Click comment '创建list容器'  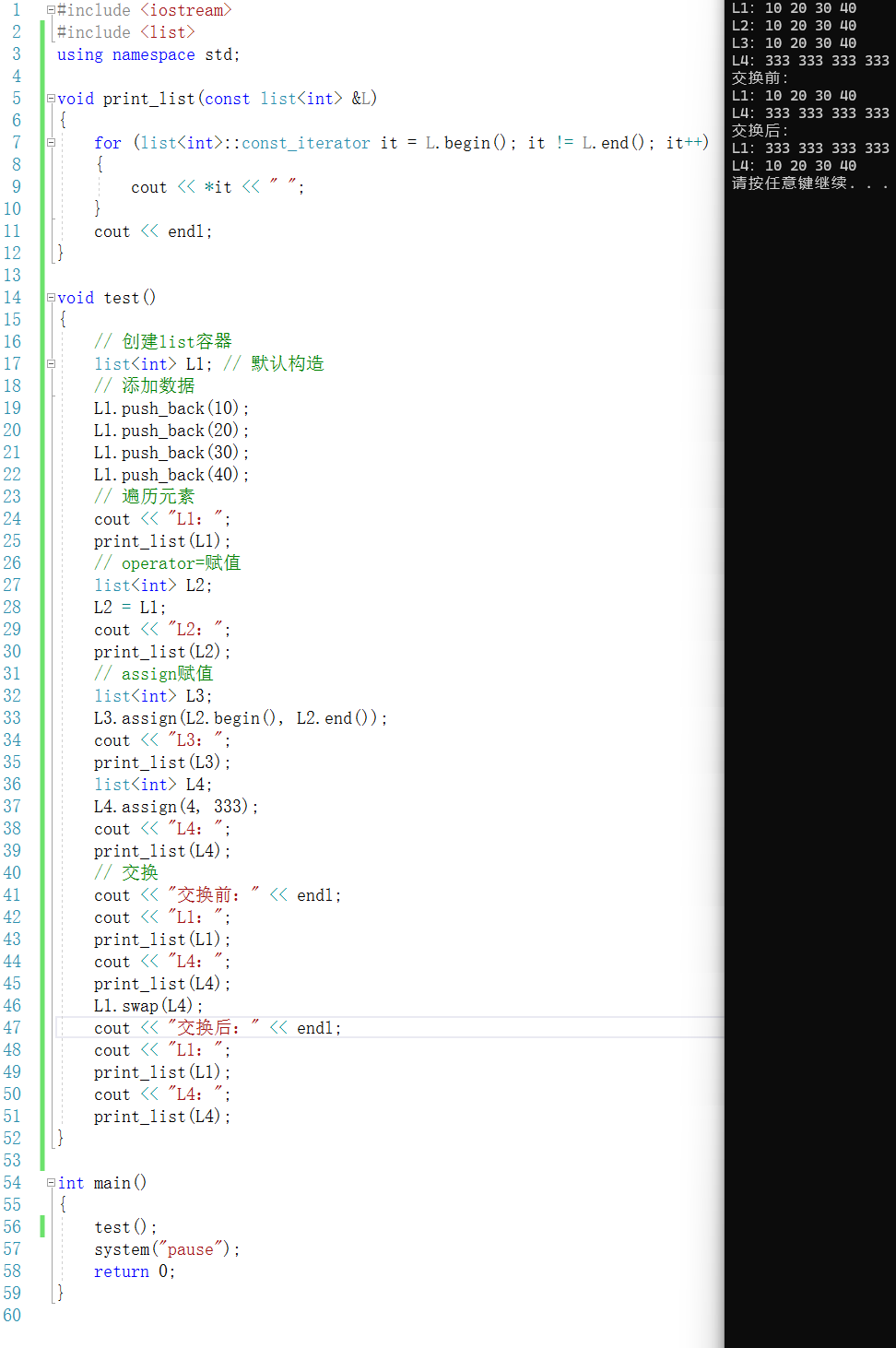[163, 342]
